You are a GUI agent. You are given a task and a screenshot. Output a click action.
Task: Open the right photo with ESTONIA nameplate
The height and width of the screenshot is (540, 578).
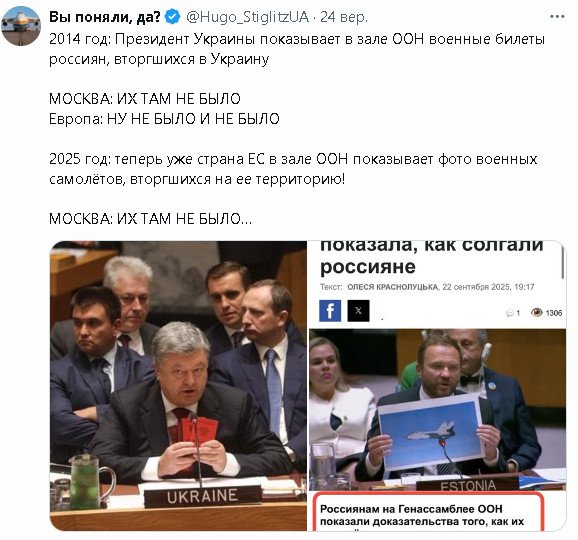[x=437, y=410]
